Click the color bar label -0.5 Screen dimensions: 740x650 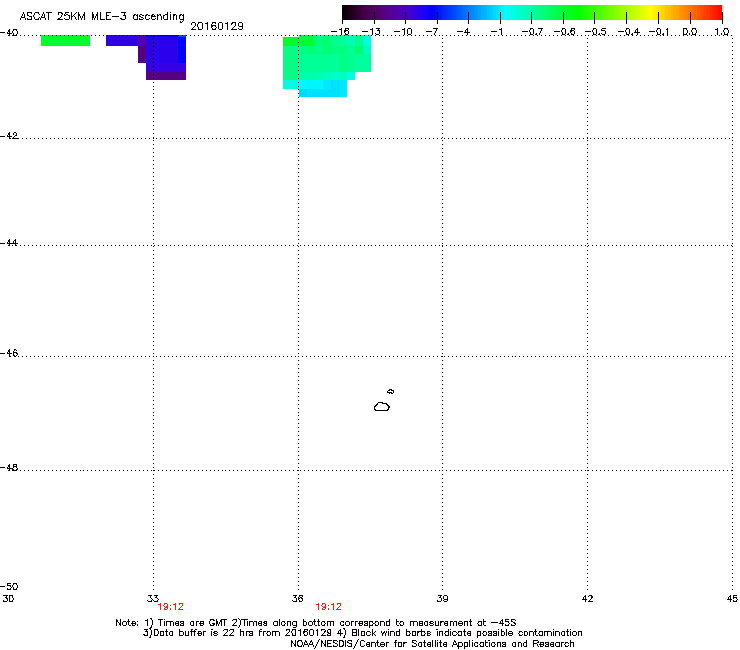point(596,32)
